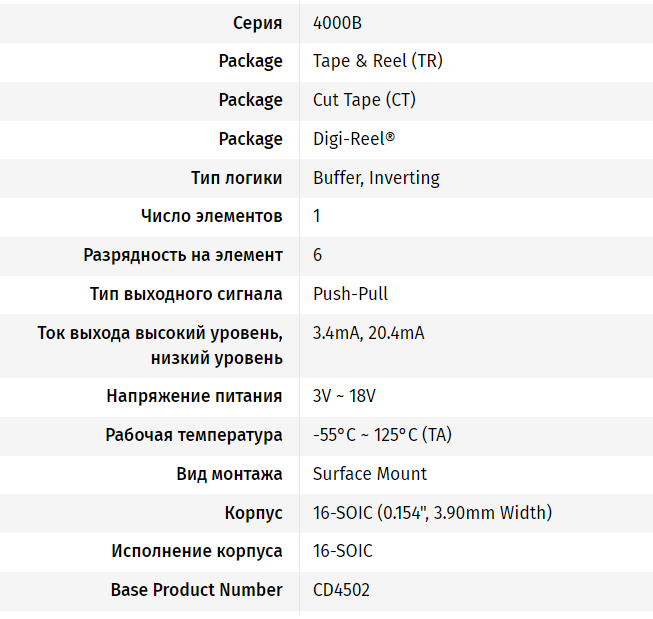
Task: Click the Buffer, Inverting logic type value
Action: pyautogui.click(x=376, y=178)
